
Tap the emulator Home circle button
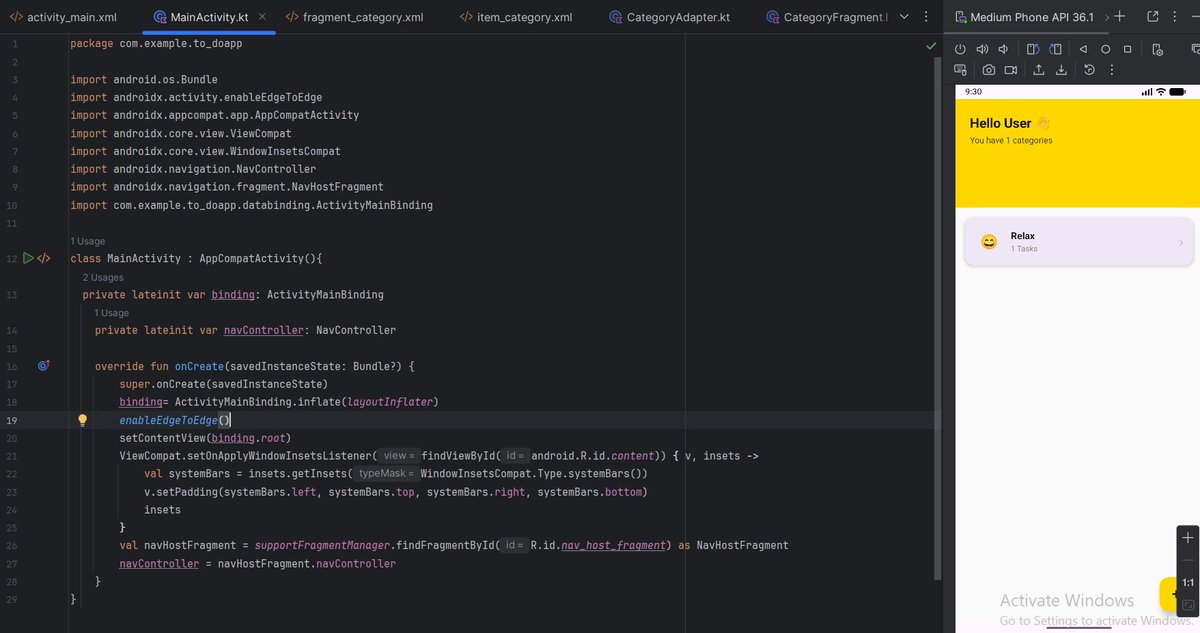pyautogui.click(x=1105, y=49)
